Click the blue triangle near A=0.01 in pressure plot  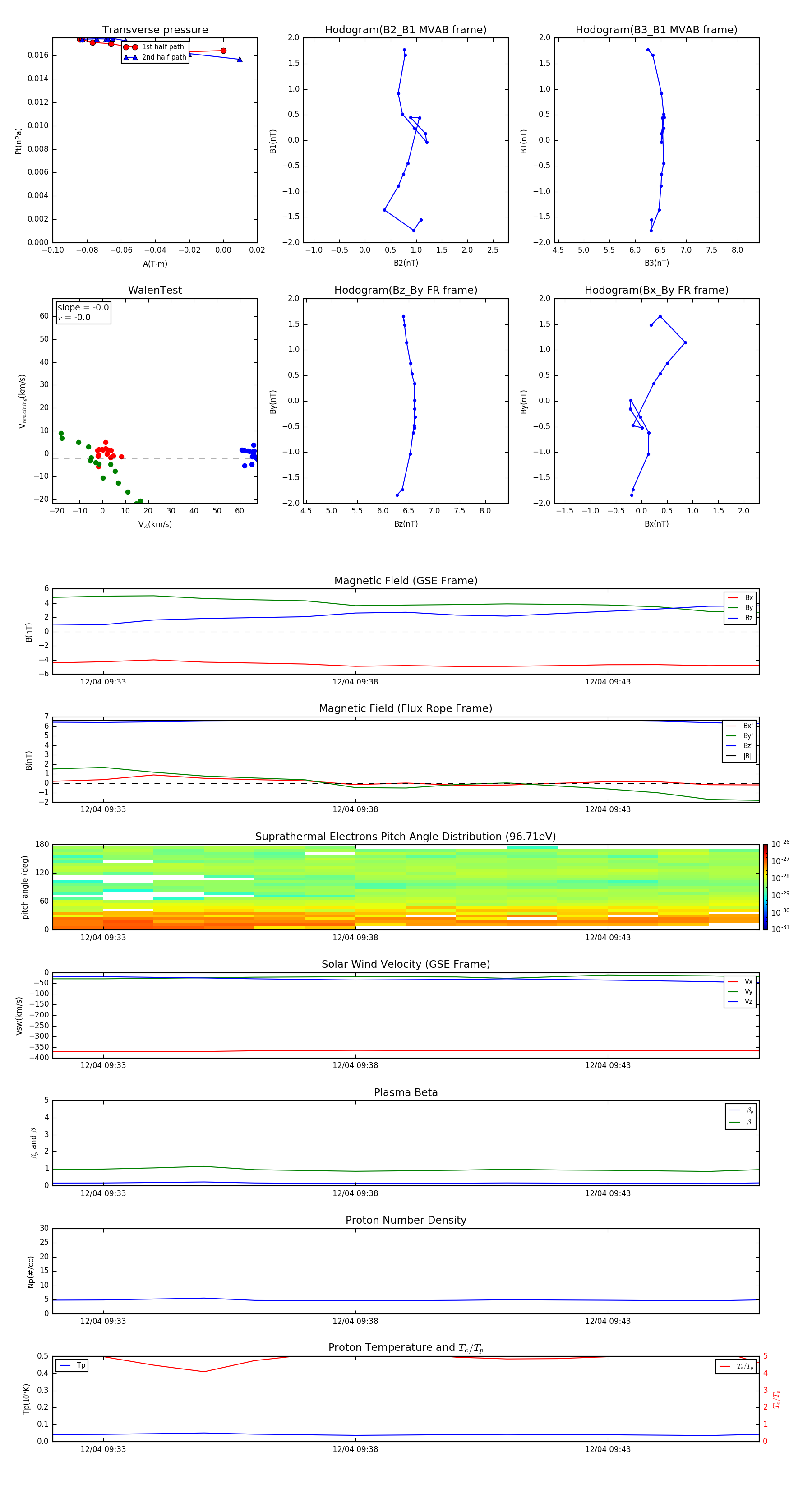coord(239,60)
